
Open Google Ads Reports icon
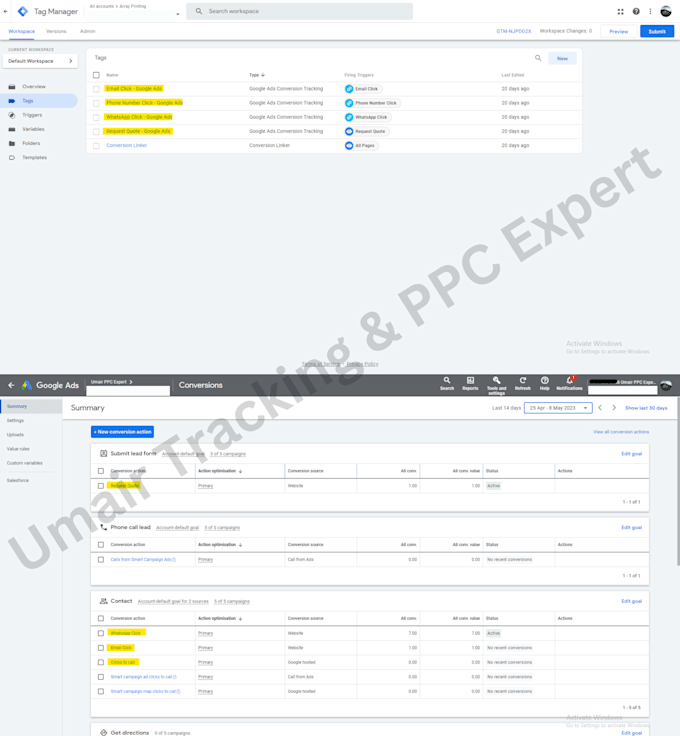click(470, 383)
